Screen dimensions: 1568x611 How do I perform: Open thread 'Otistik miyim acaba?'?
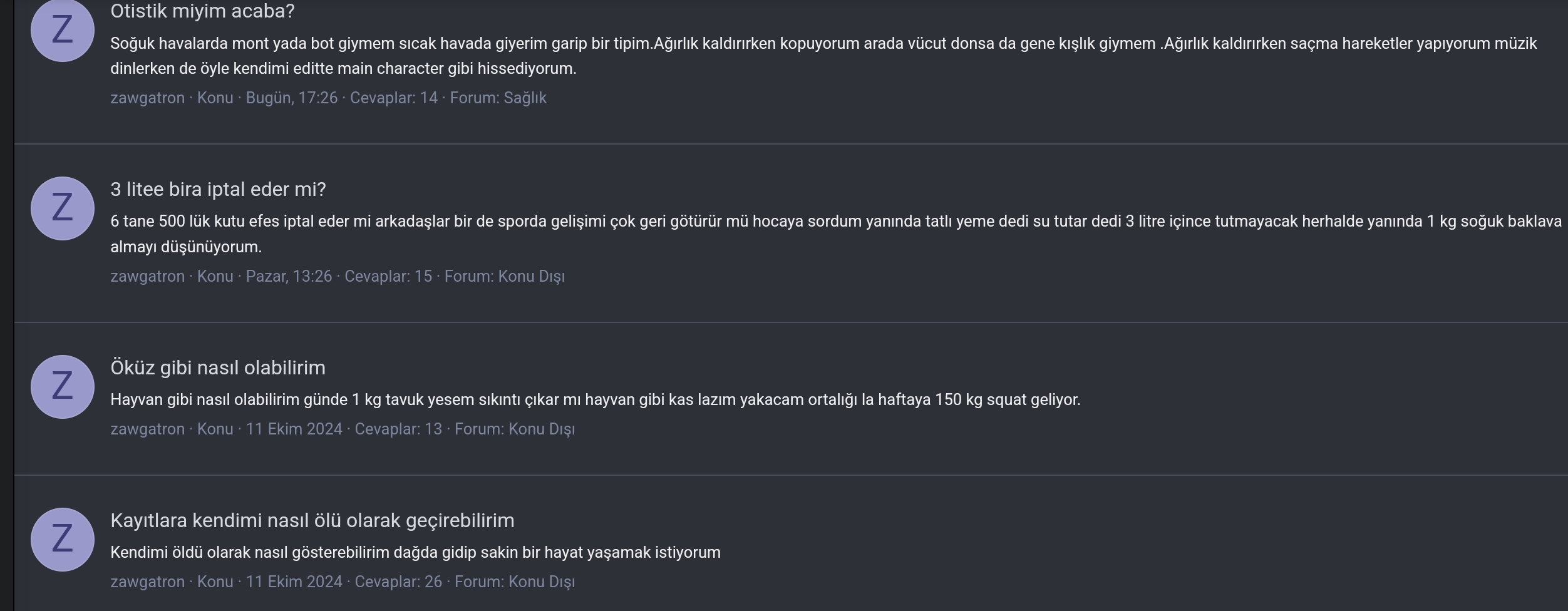tap(202, 11)
